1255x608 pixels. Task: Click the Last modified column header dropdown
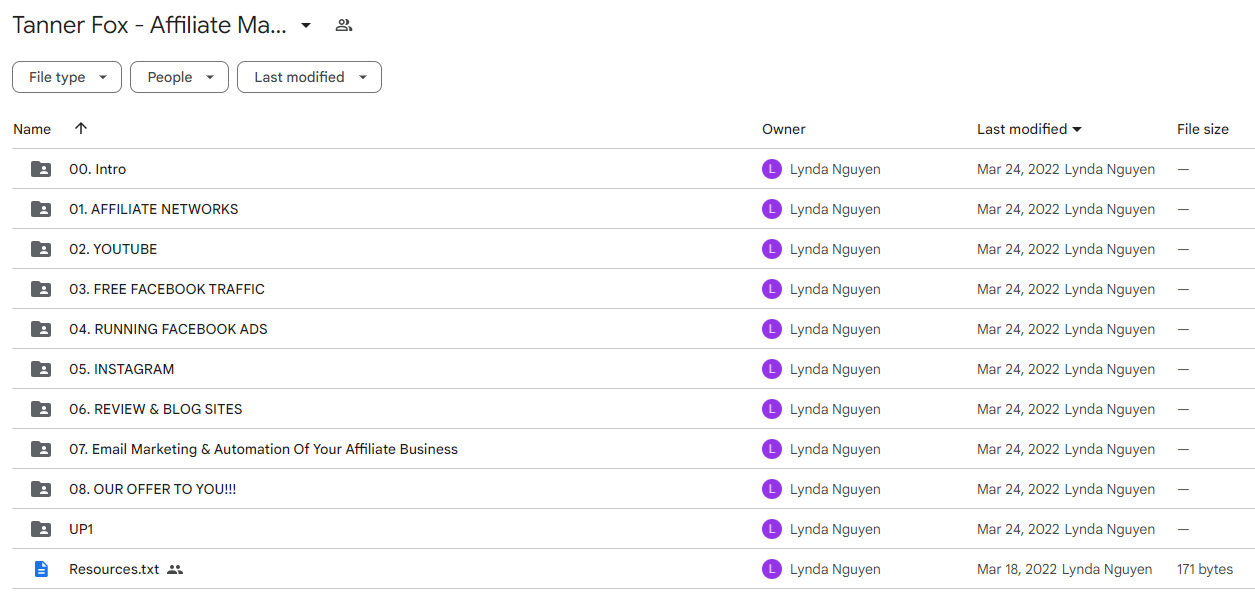click(x=1029, y=129)
